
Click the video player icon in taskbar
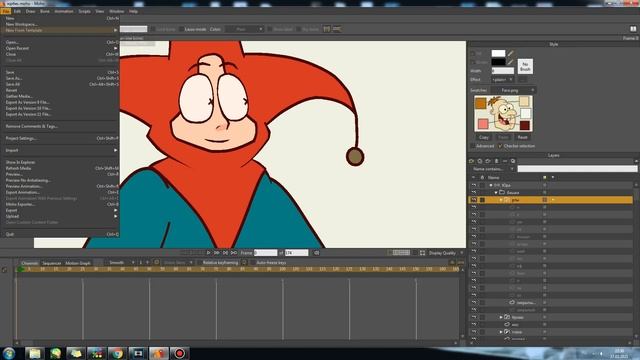(138, 353)
